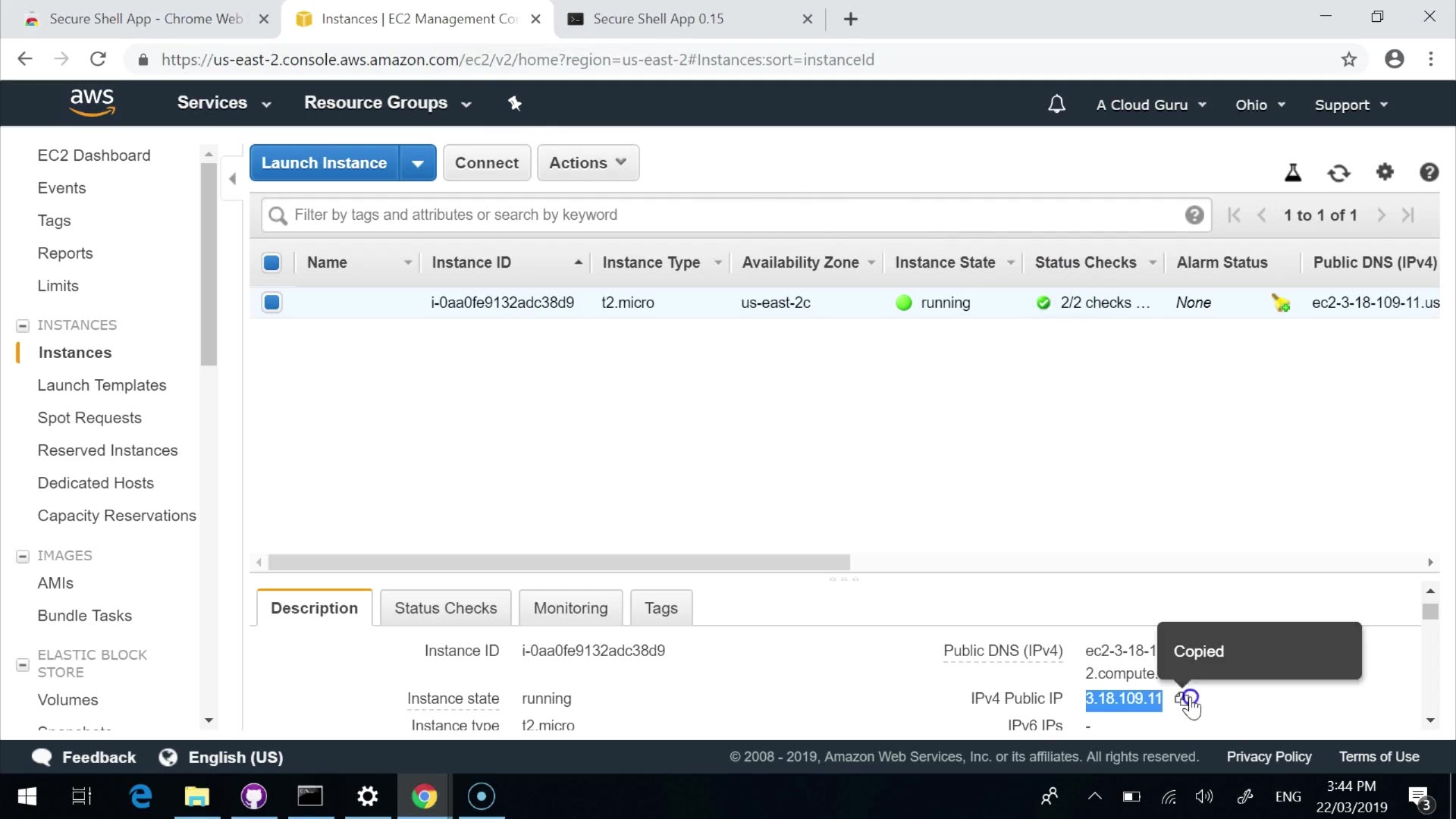Image resolution: width=1456 pixels, height=819 pixels.
Task: Switch to the Monitoring tab
Action: (x=570, y=608)
